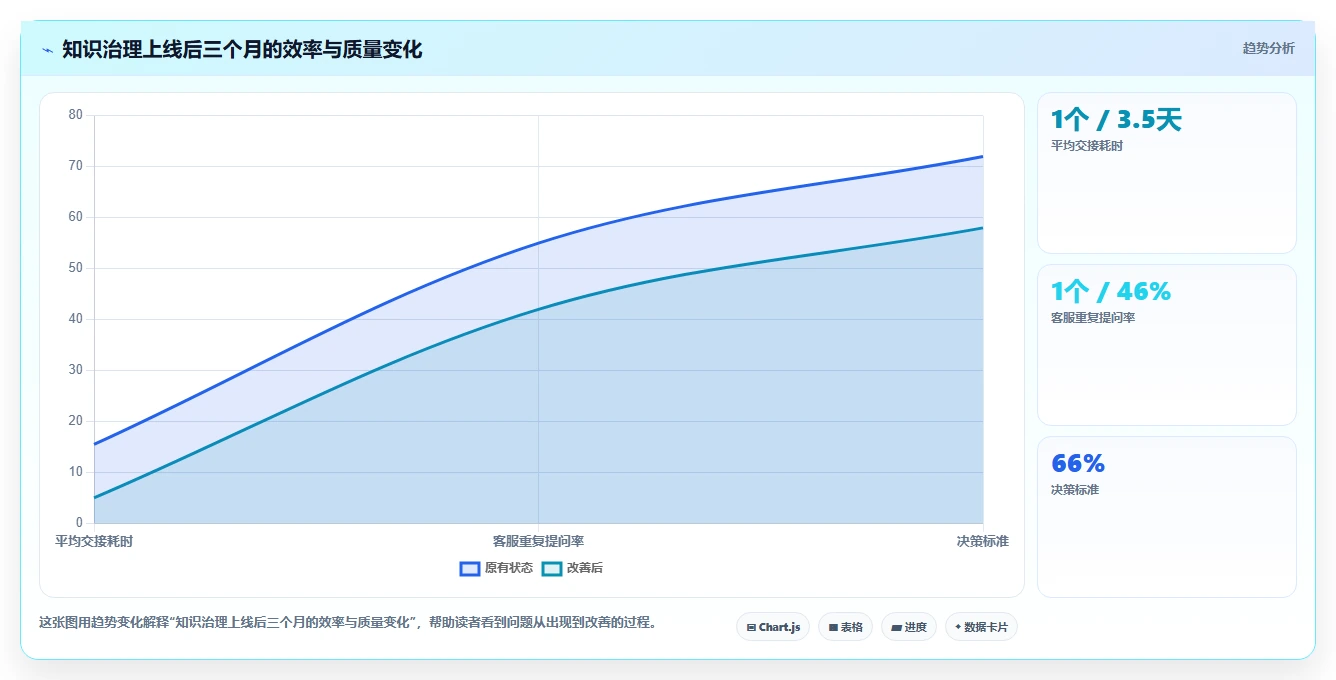Click the 10 y-axis tick label
The image size is (1336, 680).
[x=76, y=472]
